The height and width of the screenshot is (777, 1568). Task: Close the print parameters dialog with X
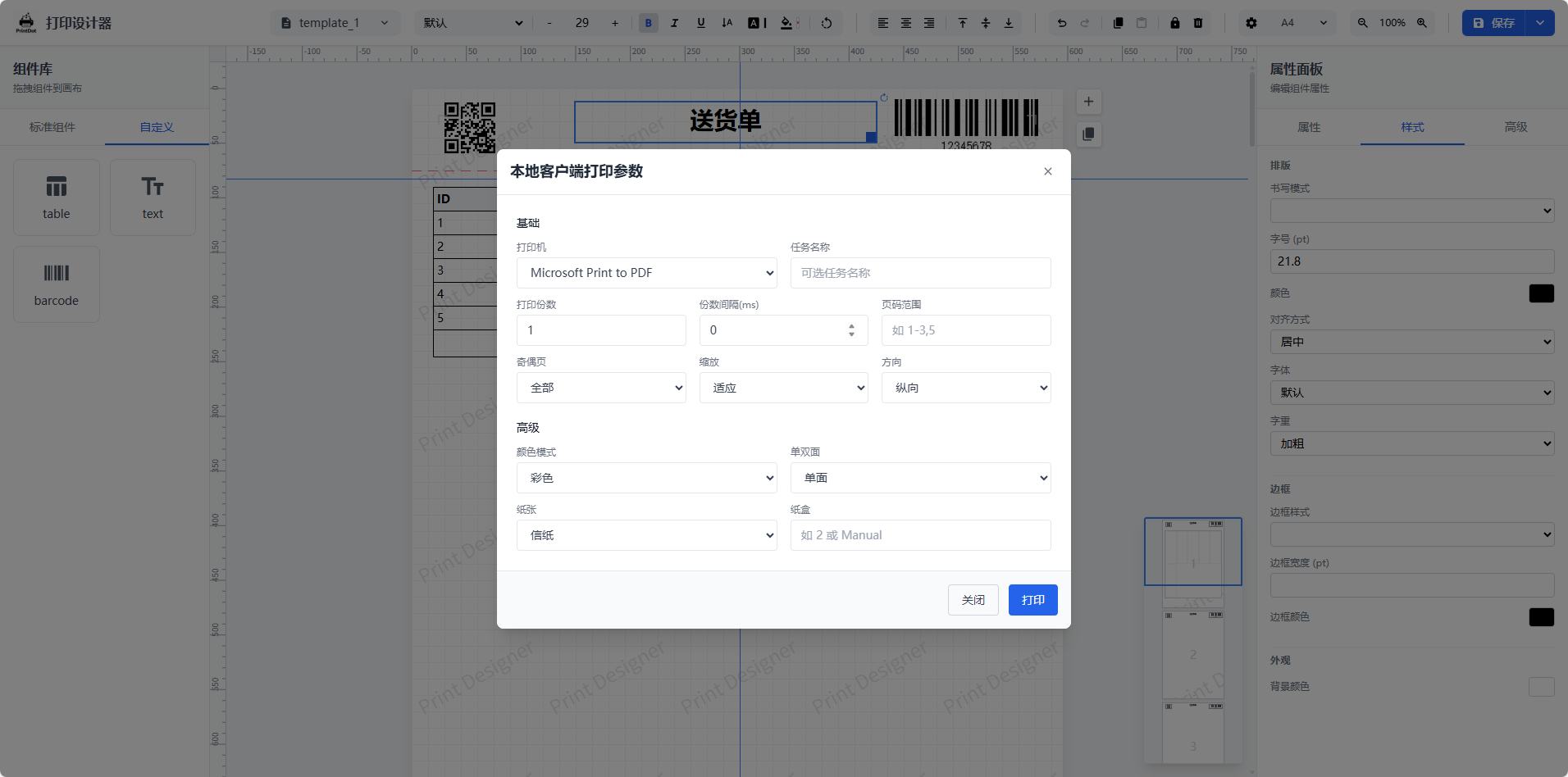point(1048,171)
